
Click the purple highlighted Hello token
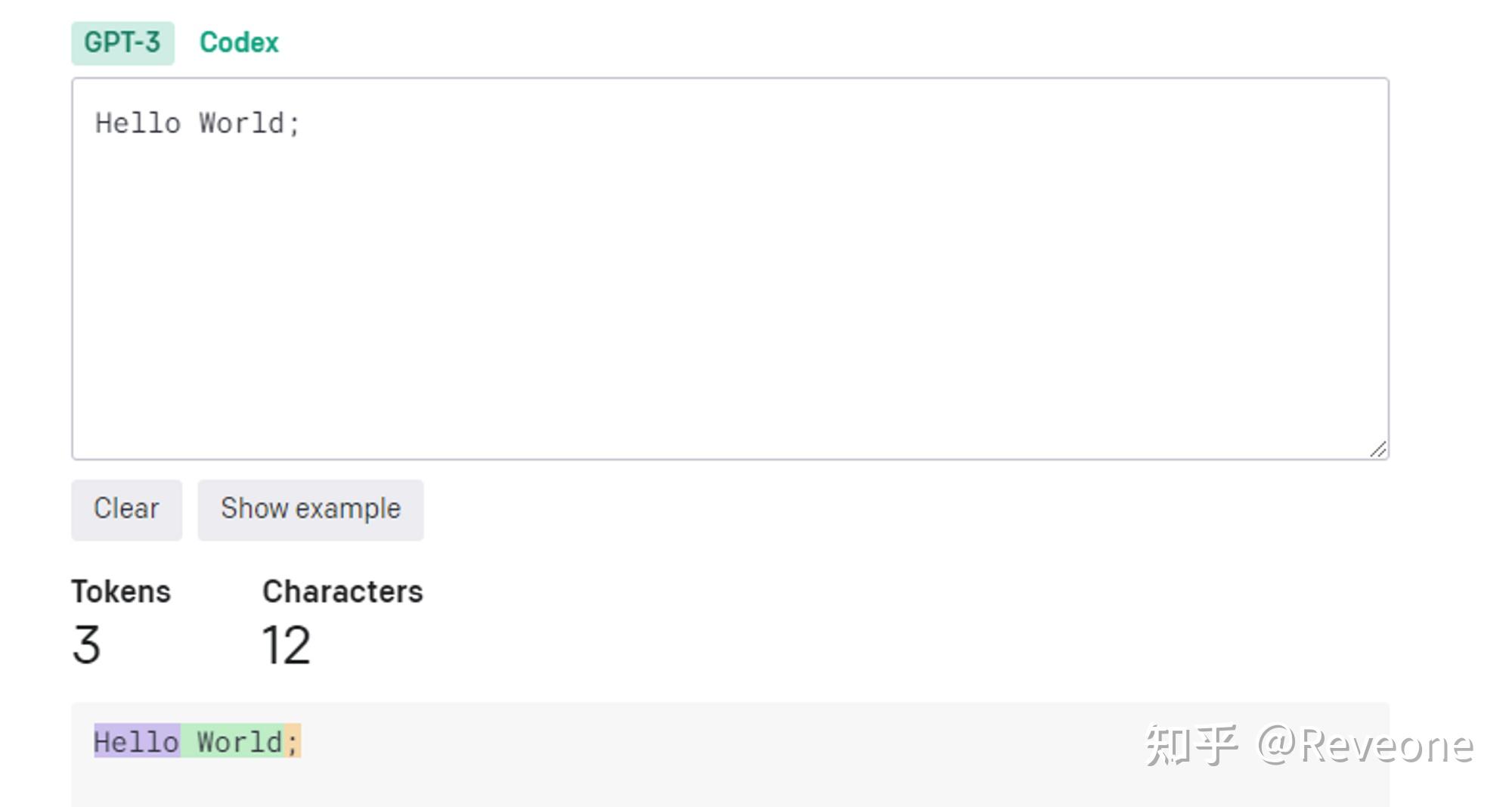coord(136,742)
